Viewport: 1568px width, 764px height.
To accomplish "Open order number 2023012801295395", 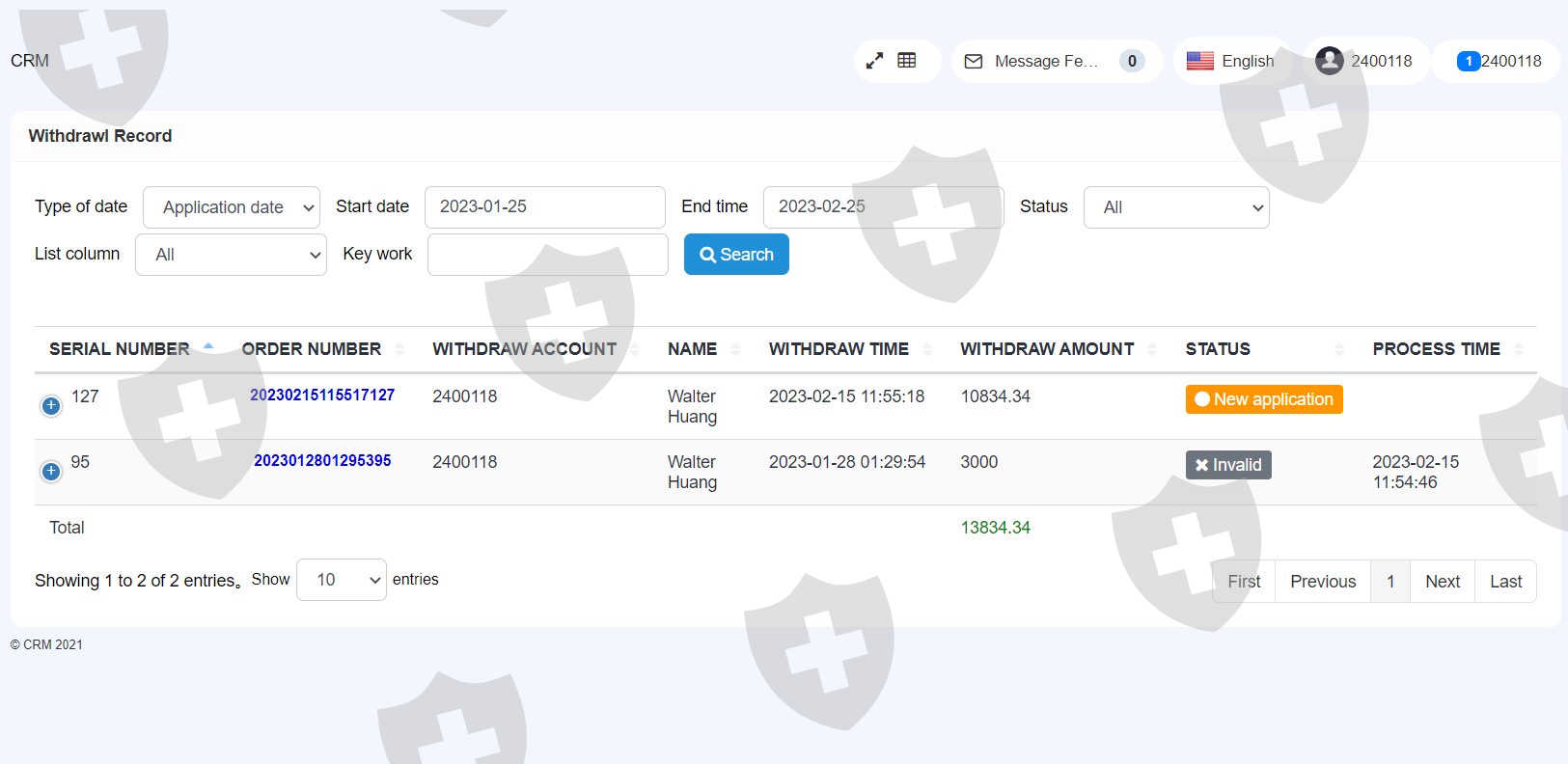I will click(x=322, y=461).
